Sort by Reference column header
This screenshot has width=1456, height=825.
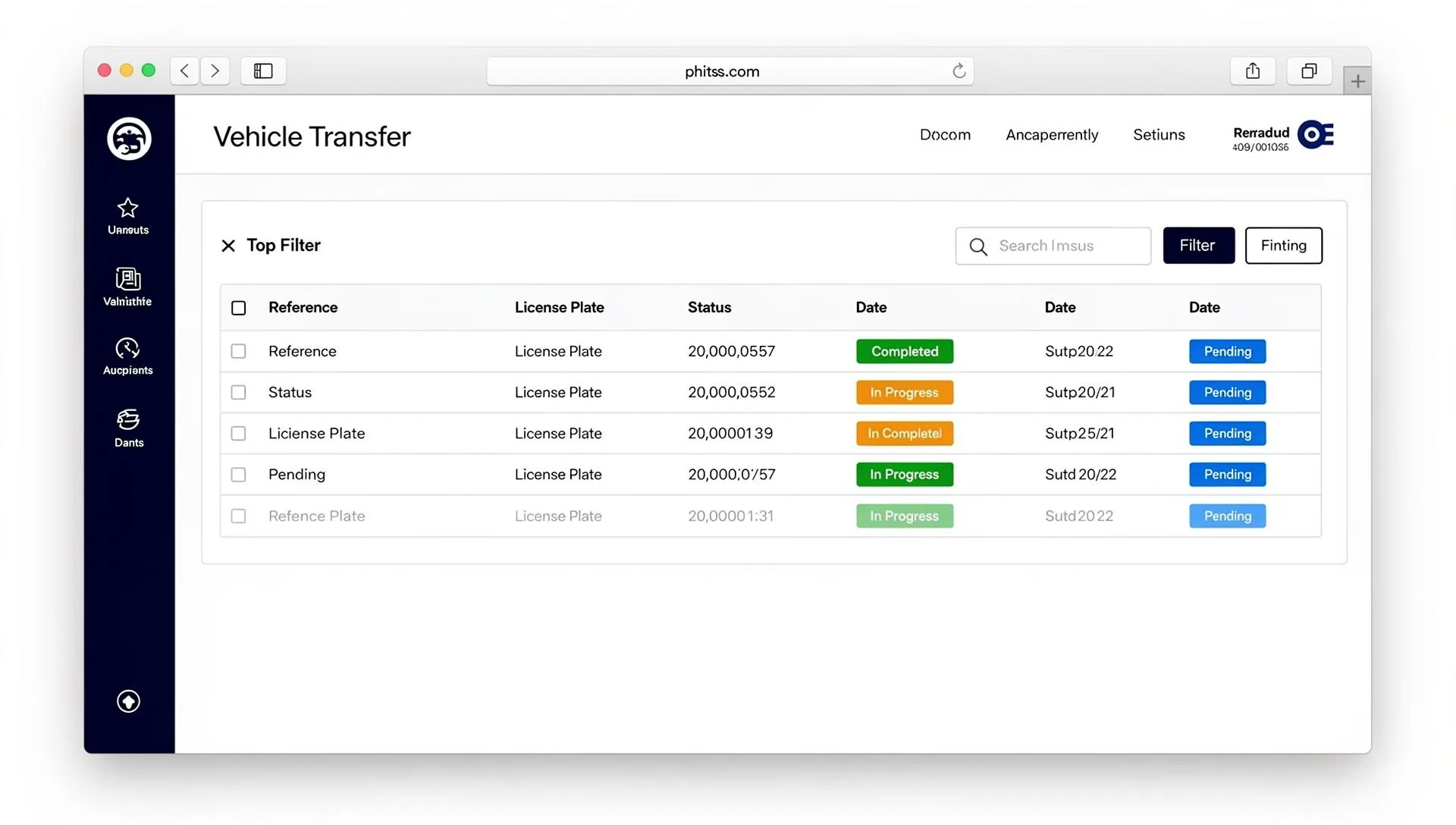click(x=303, y=307)
